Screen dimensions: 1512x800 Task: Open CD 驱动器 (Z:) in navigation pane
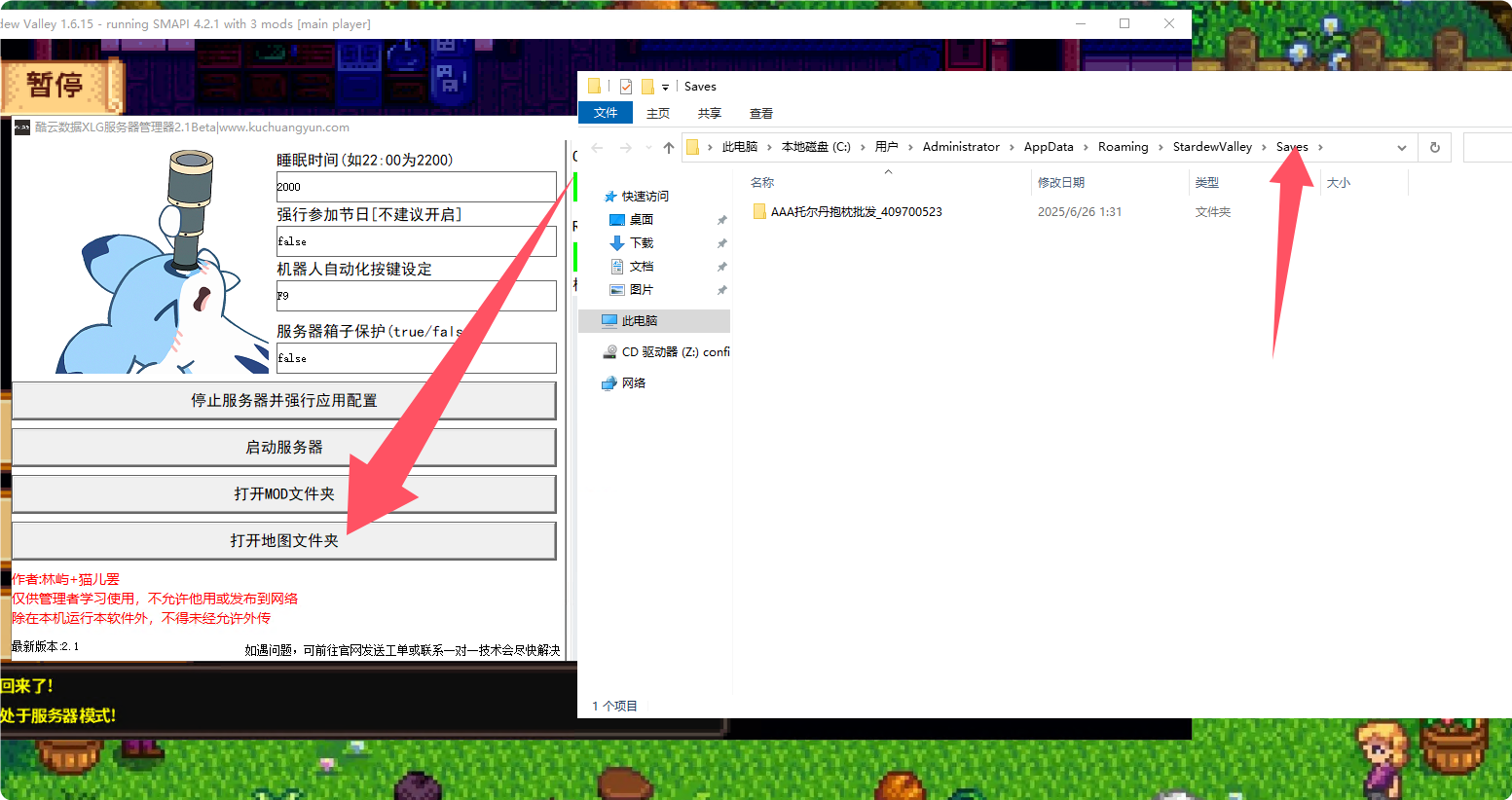pos(676,352)
